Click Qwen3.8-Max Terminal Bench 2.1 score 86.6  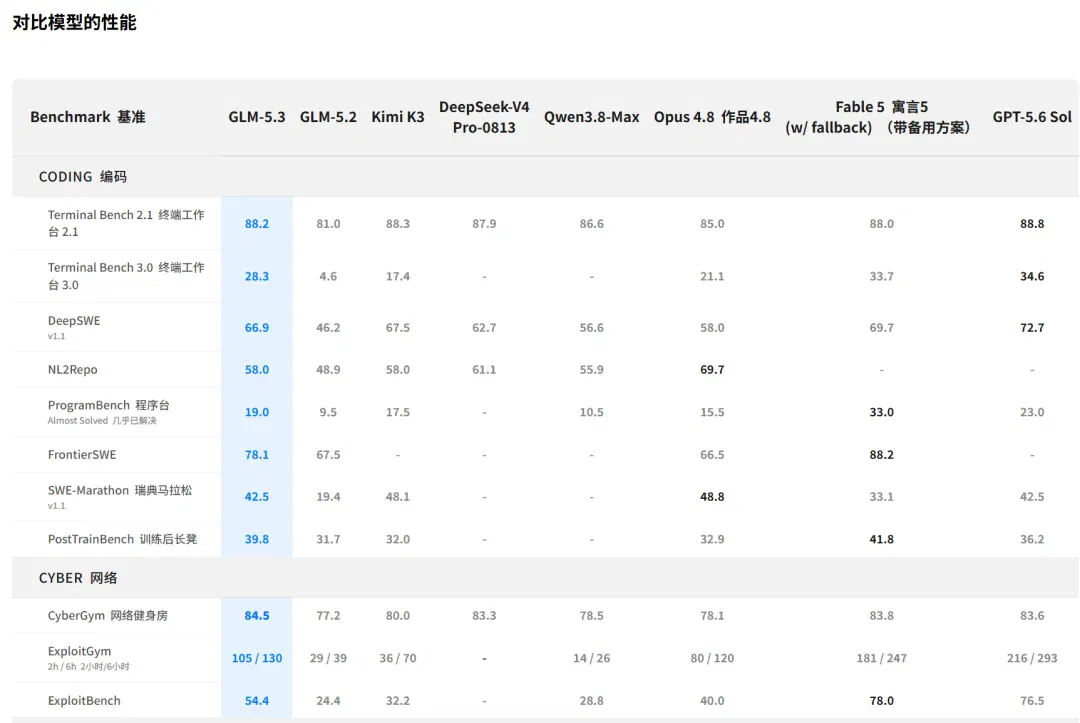591,224
